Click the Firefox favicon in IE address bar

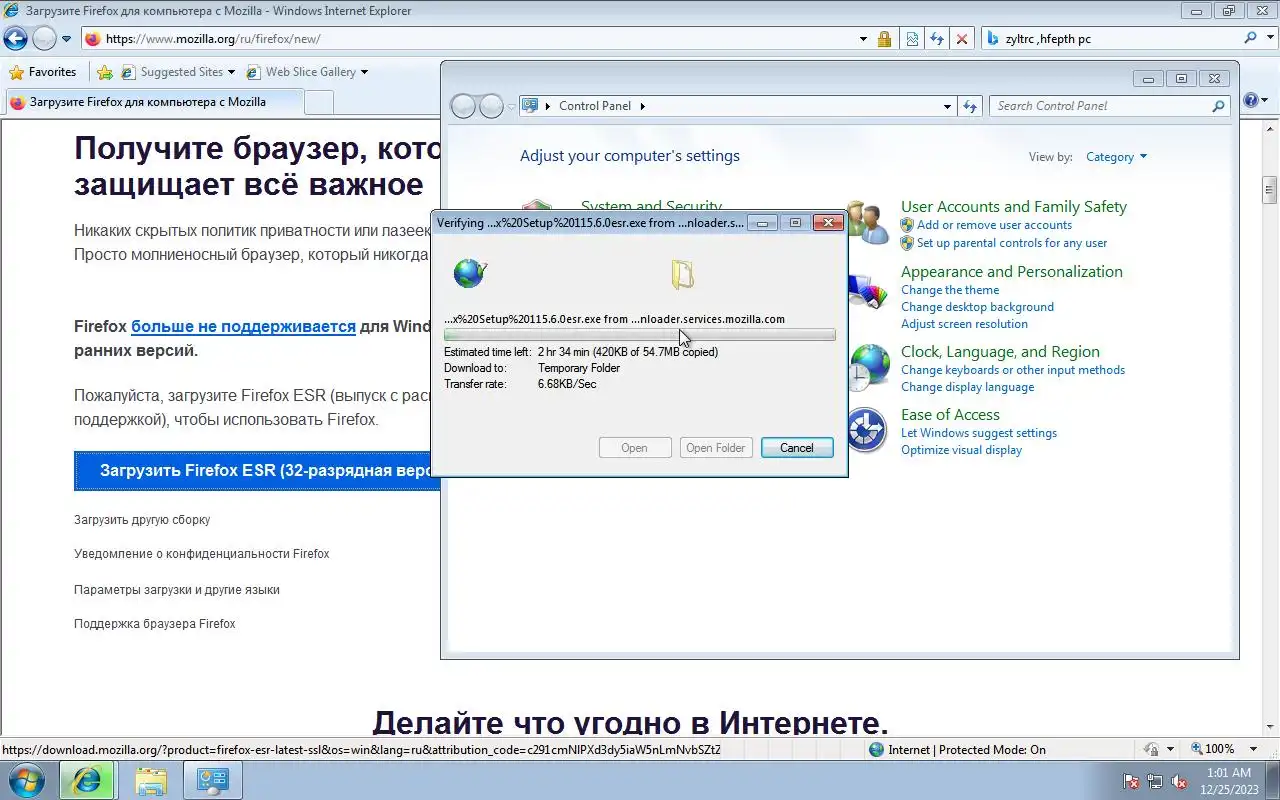[93, 39]
